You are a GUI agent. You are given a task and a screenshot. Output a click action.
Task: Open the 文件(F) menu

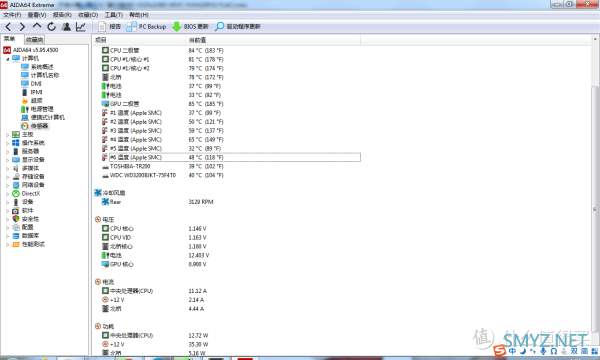coord(12,15)
